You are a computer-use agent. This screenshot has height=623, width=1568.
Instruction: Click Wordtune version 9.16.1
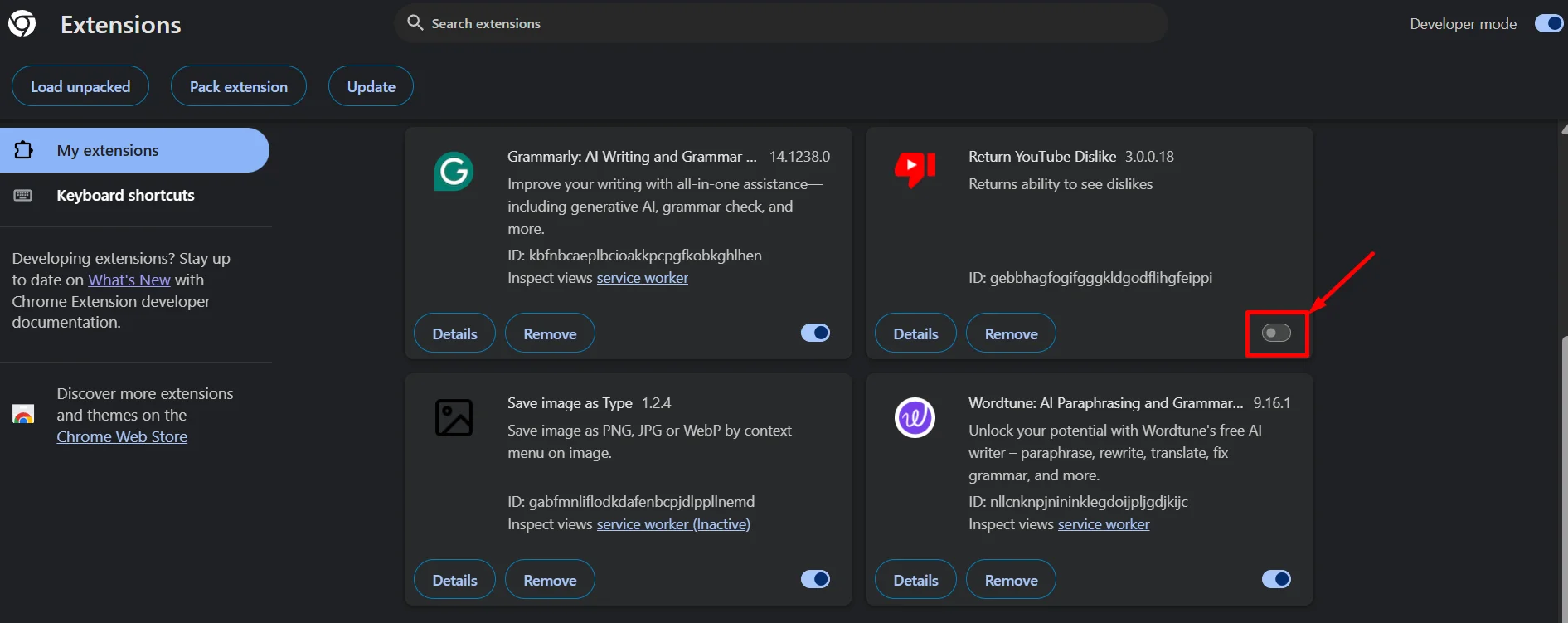point(1272,403)
